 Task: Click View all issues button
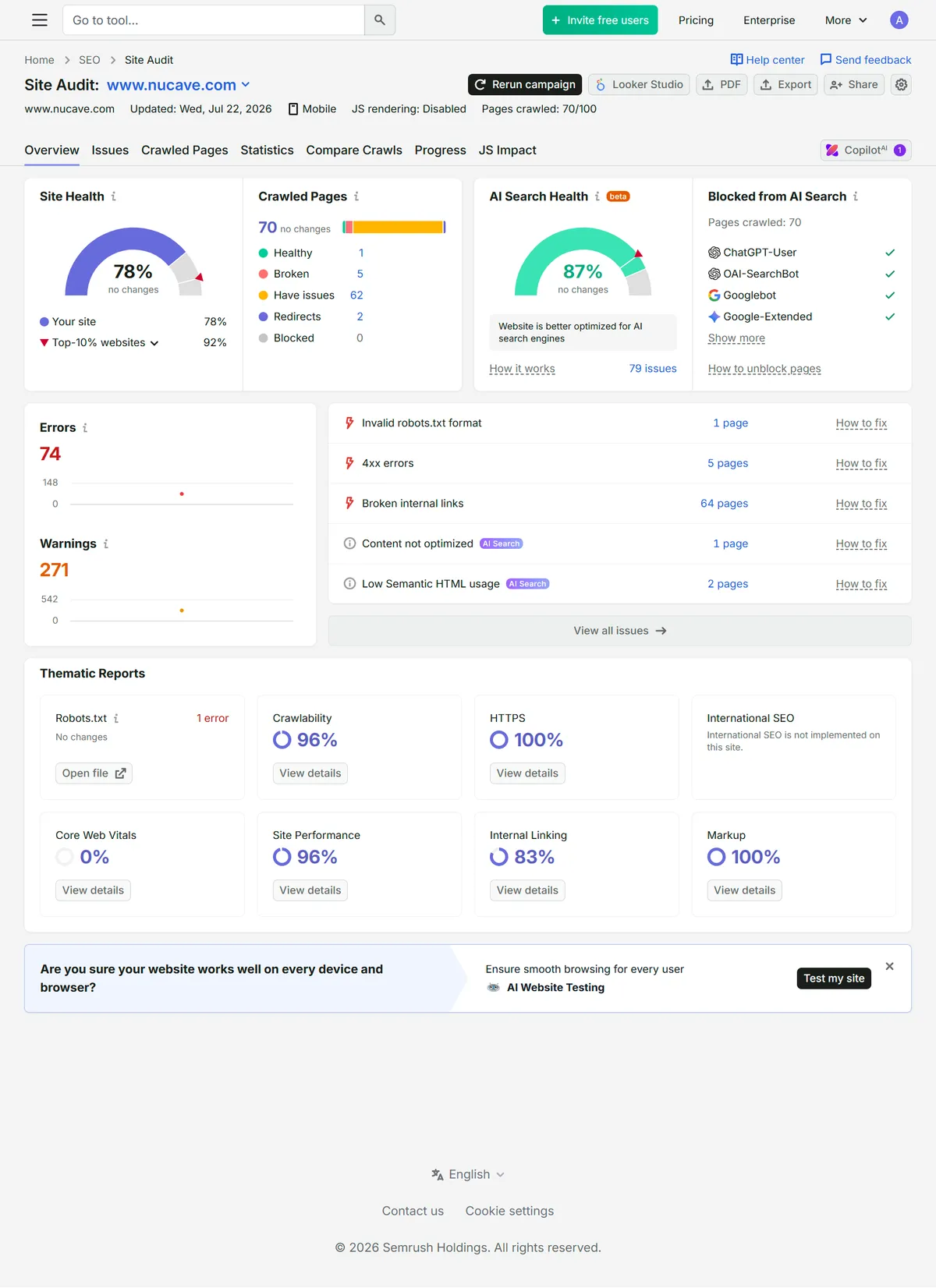[x=620, y=631]
